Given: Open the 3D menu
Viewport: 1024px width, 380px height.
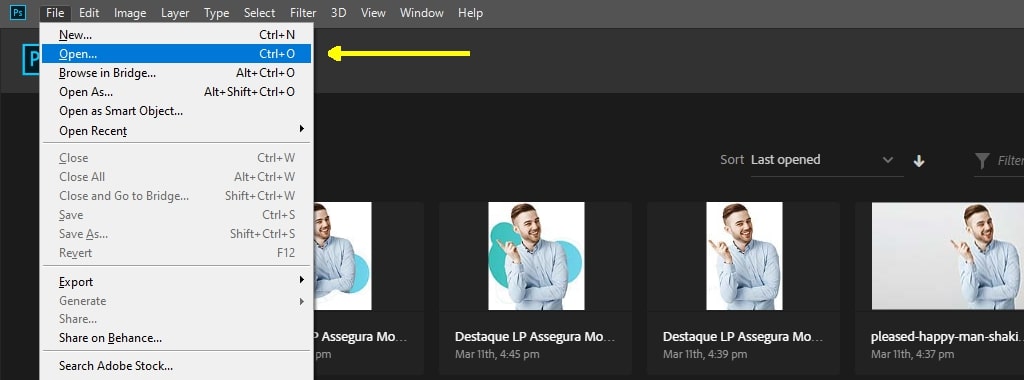Looking at the screenshot, I should [338, 13].
